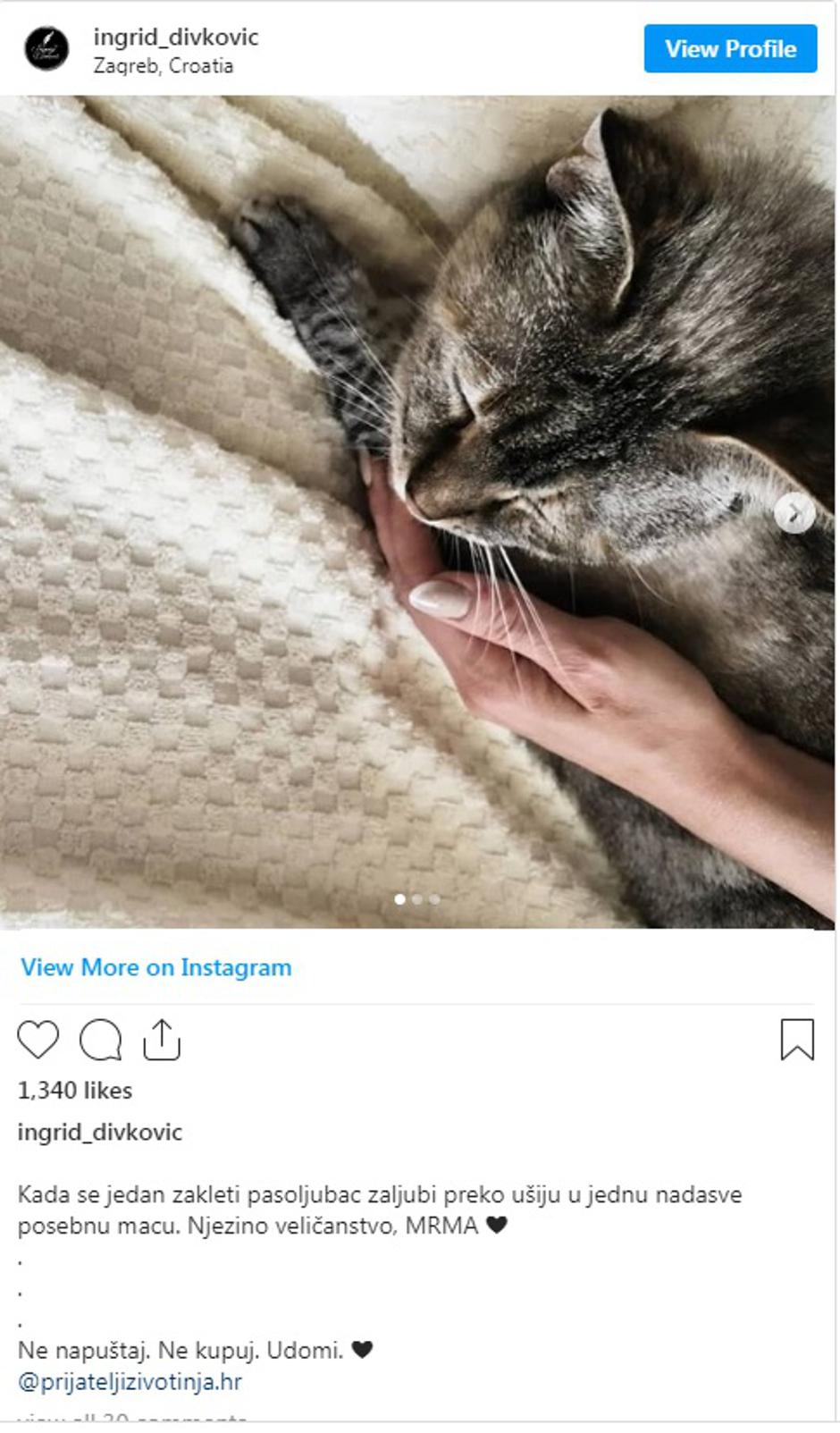
Task: Click the 'Ne napuštaj. Ne kupuj. Udomi.' line
Action: pyautogui.click(x=195, y=1350)
